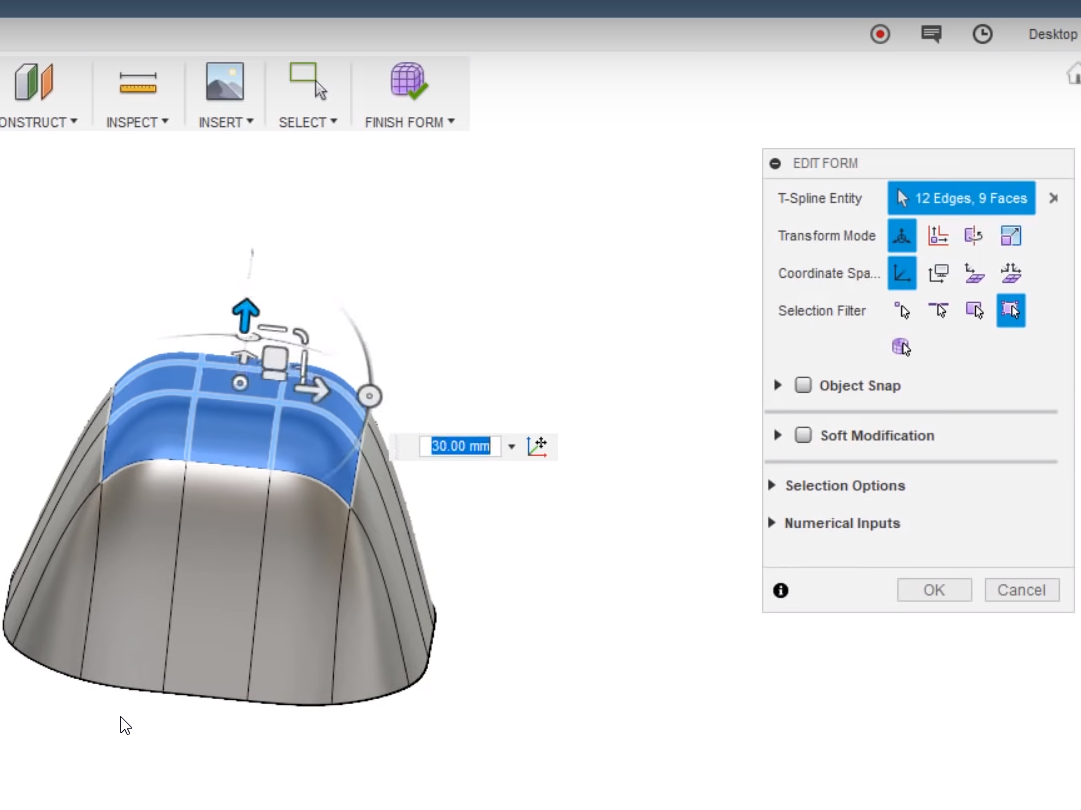The height and width of the screenshot is (810, 1081).
Task: Select the Translation transform mode
Action: [938, 235]
